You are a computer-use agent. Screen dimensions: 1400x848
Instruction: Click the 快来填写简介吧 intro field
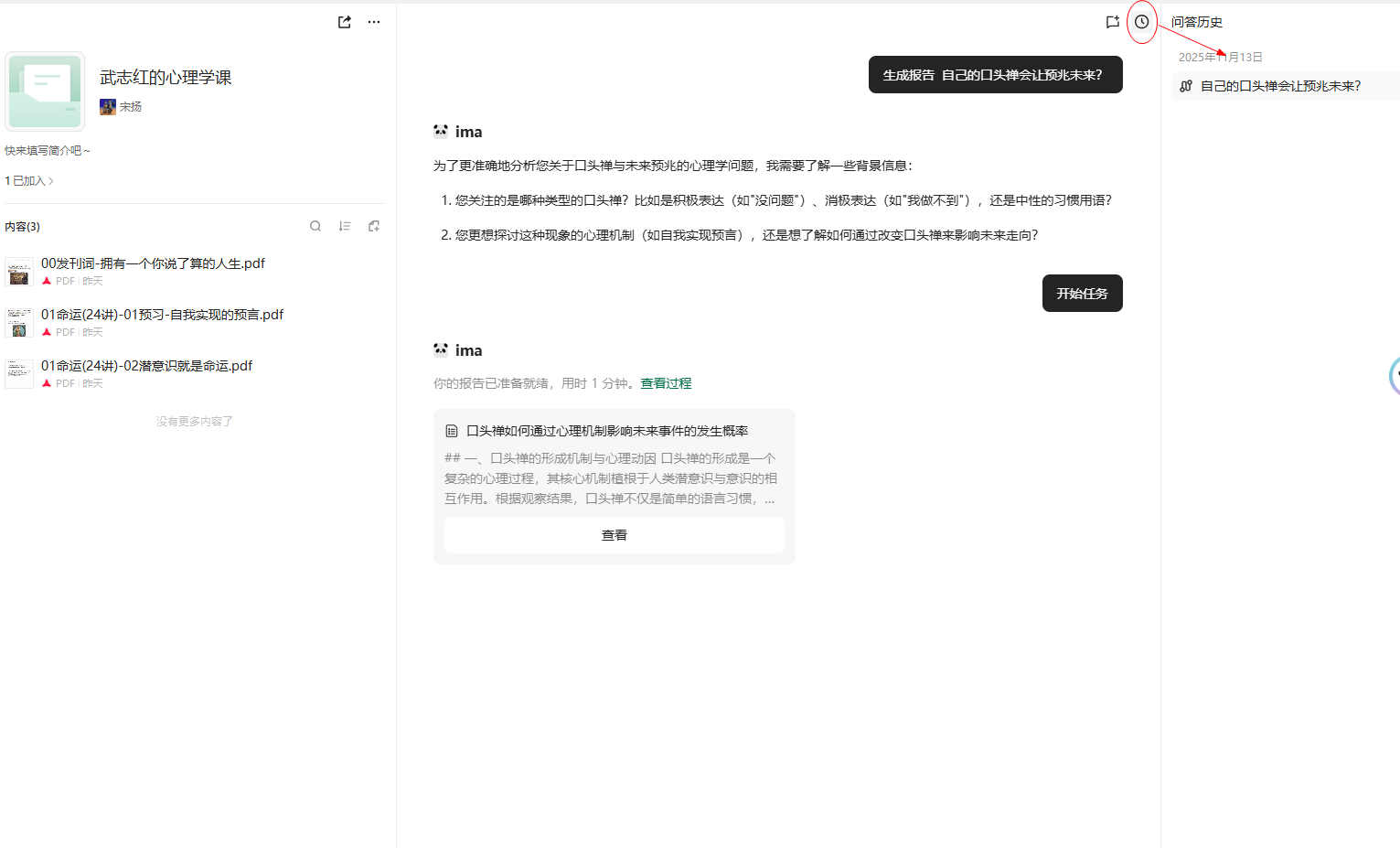pos(48,149)
